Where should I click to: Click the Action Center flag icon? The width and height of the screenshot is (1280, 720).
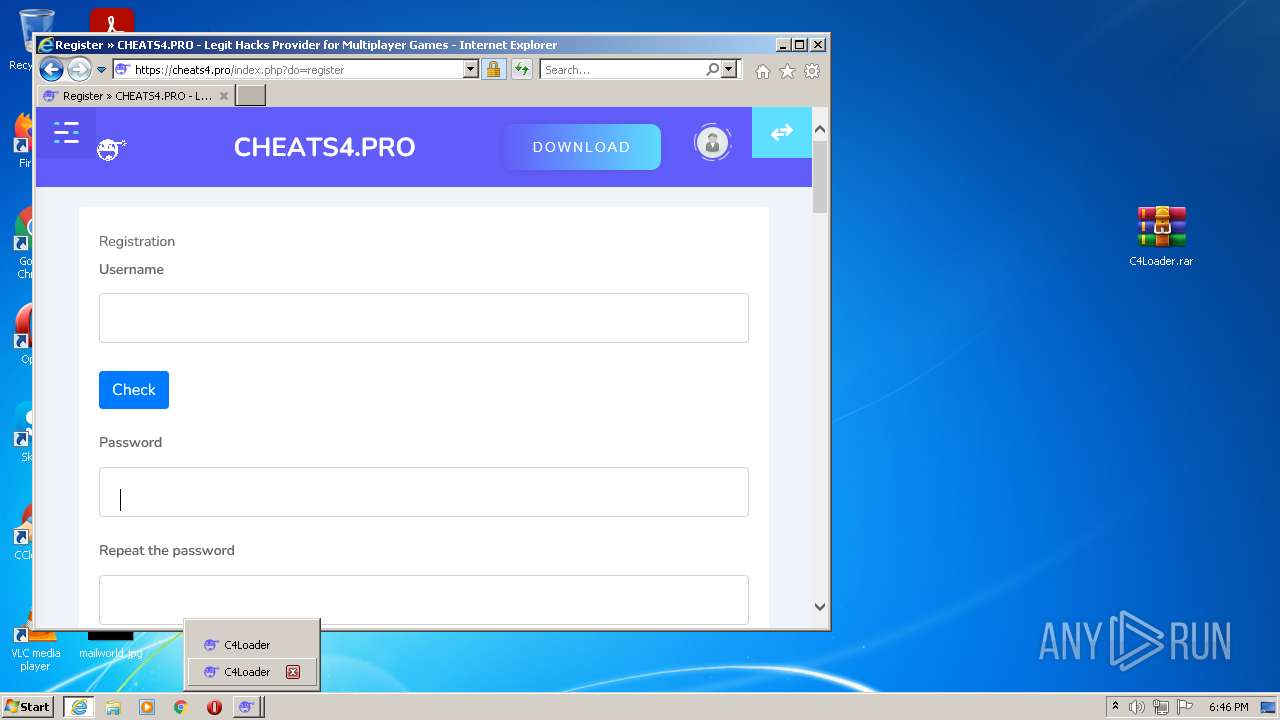pos(1185,707)
